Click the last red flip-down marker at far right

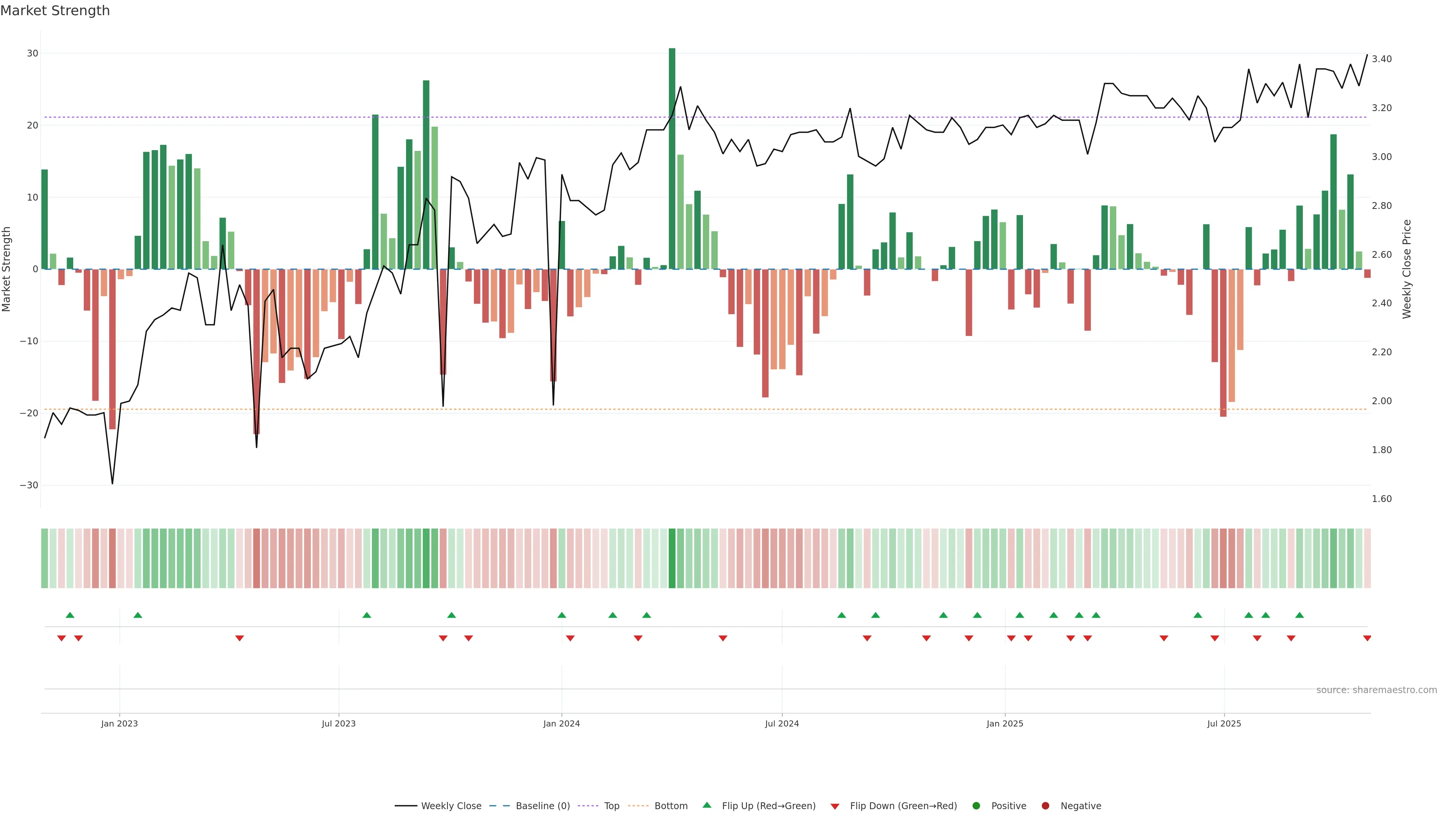[1367, 638]
